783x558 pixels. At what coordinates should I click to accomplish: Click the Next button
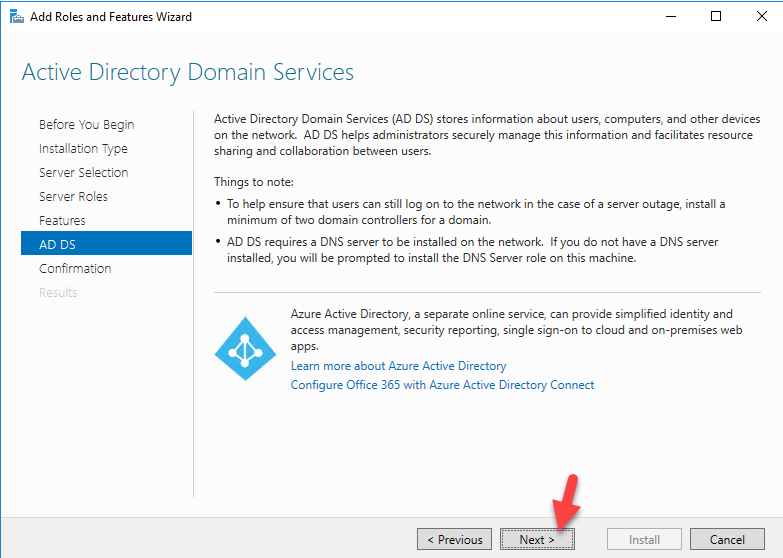(x=537, y=540)
